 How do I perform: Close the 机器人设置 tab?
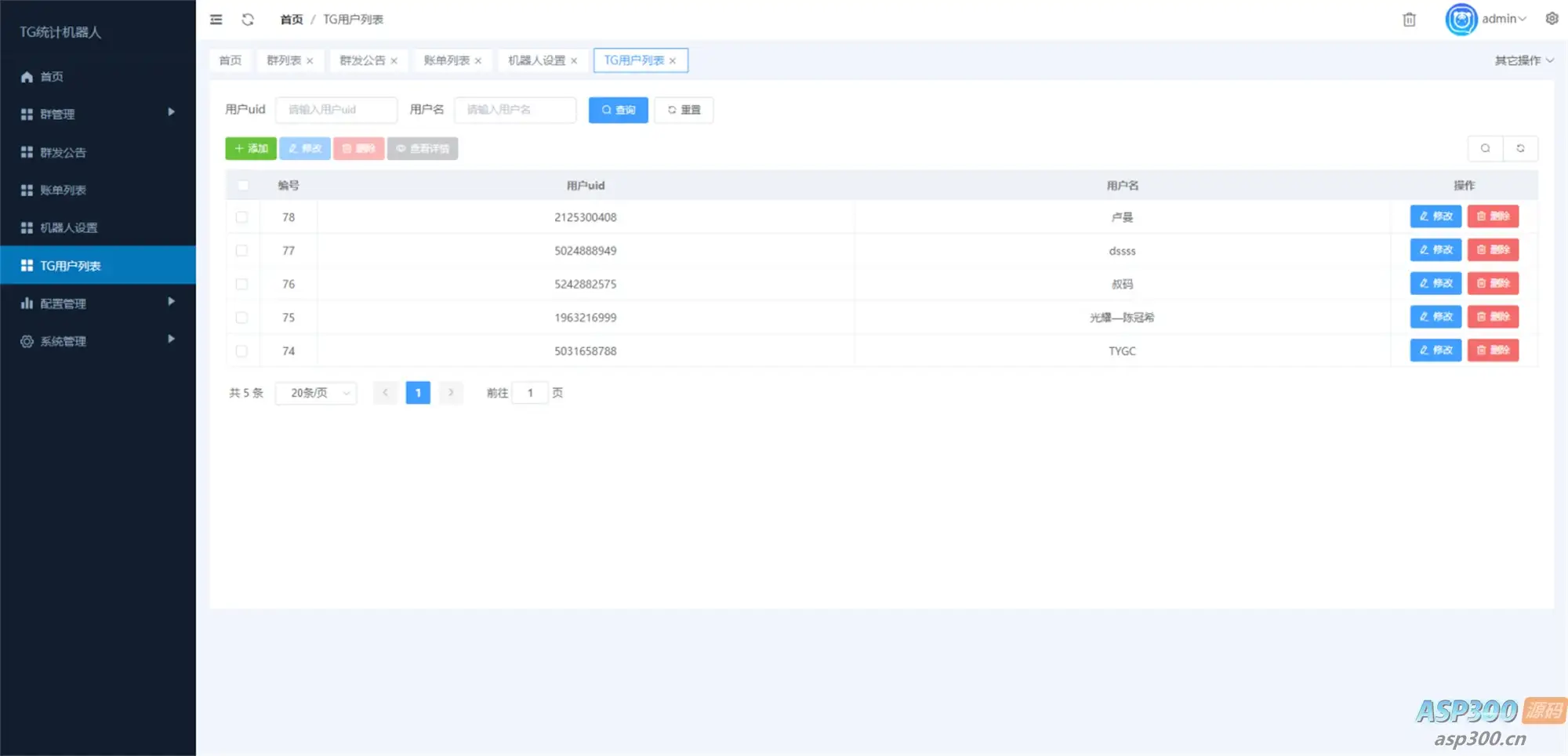coord(574,61)
